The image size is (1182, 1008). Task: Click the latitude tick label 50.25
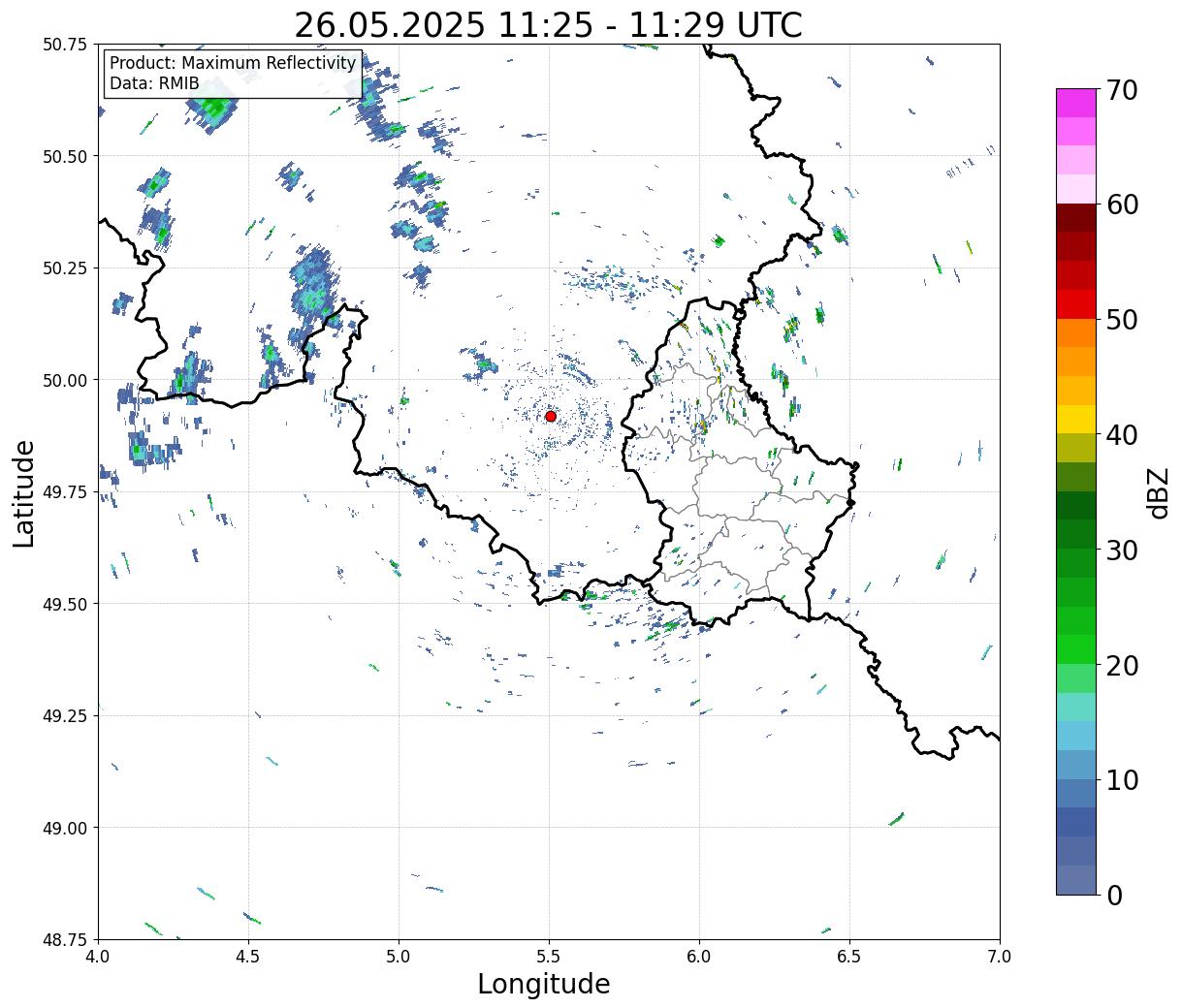(65, 268)
